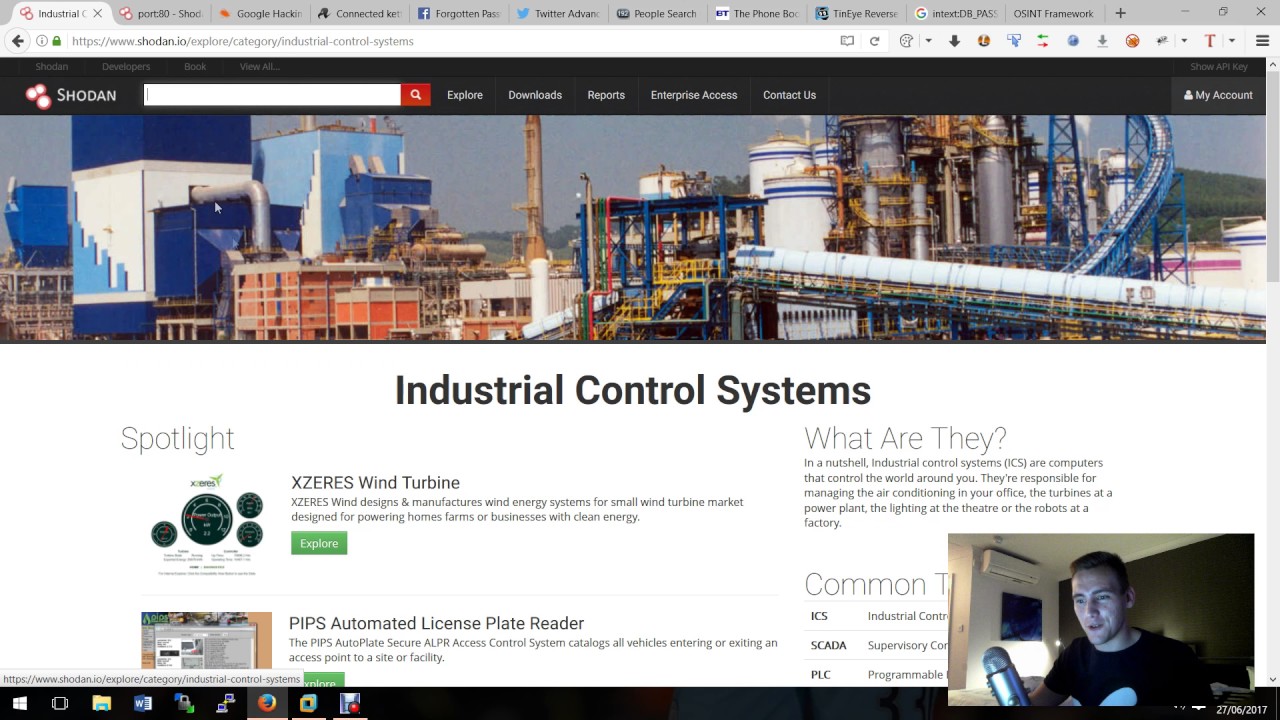
Task: Go back using browser back arrow
Action: point(17,41)
